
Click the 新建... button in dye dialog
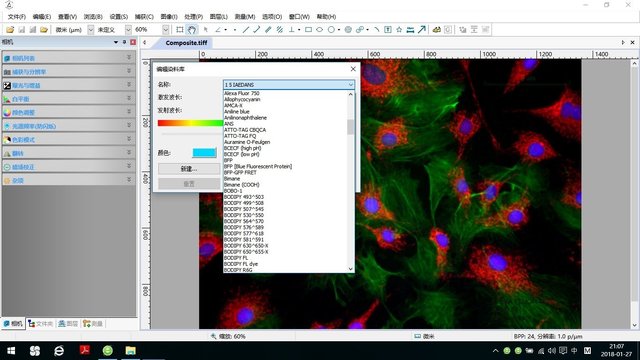[x=189, y=169]
